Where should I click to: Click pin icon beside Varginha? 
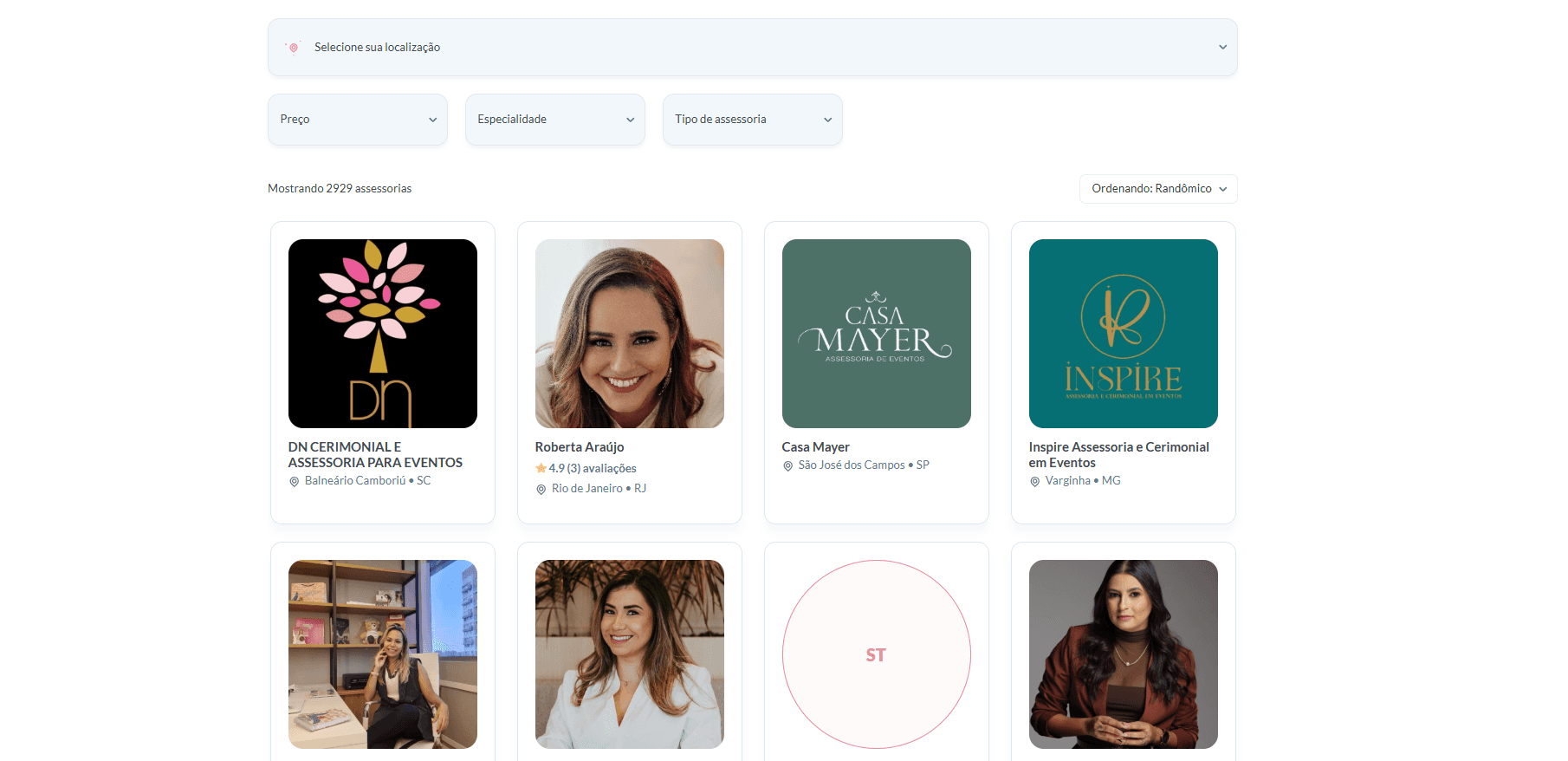(x=1035, y=482)
